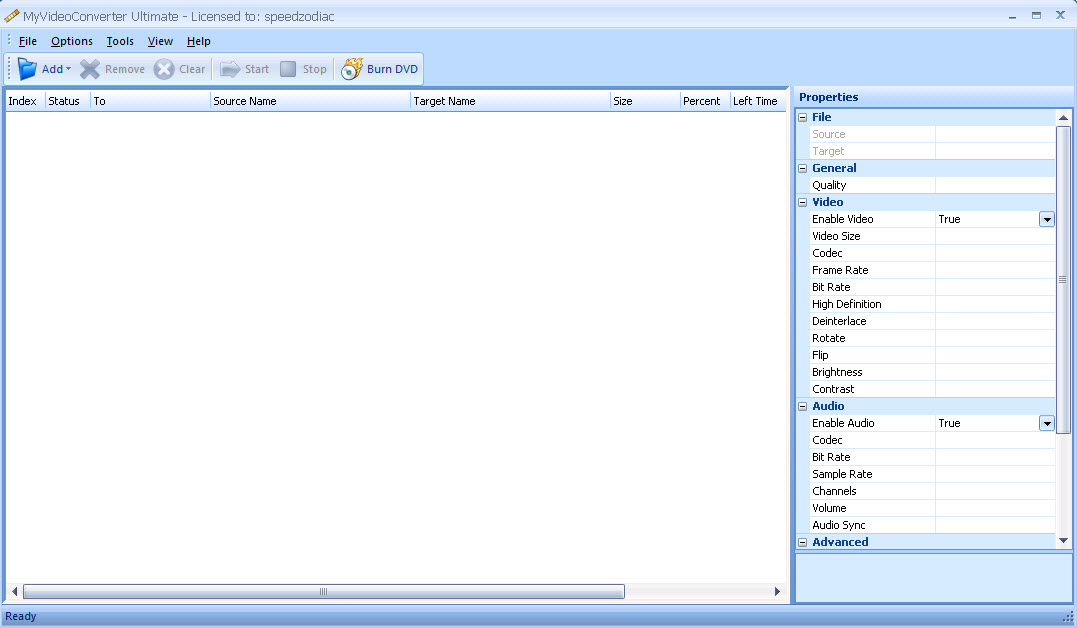Sort by Size column header

[x=645, y=101]
